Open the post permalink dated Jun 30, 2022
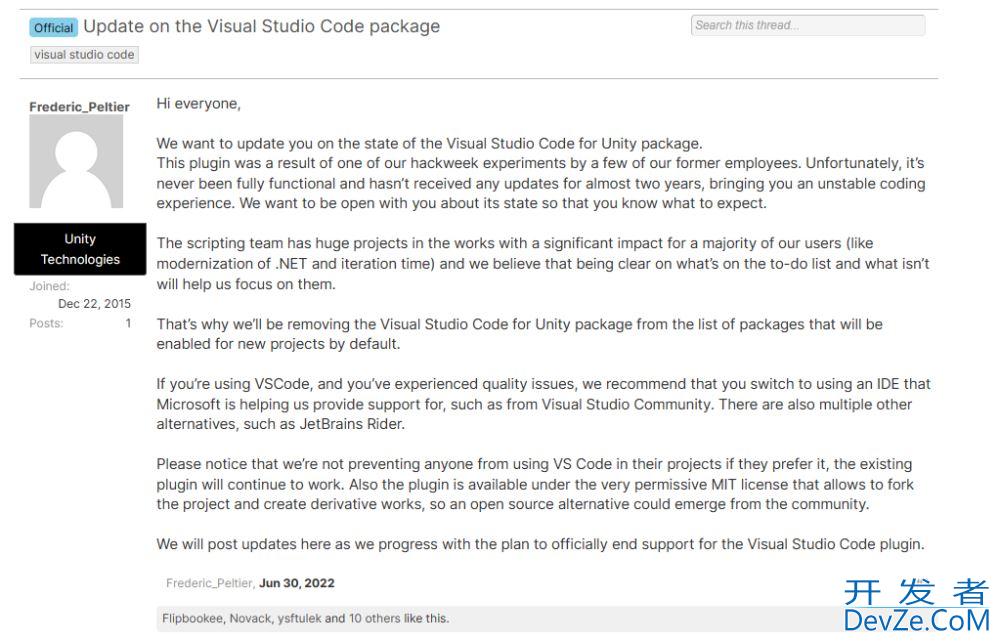1000x642 pixels. (297, 583)
